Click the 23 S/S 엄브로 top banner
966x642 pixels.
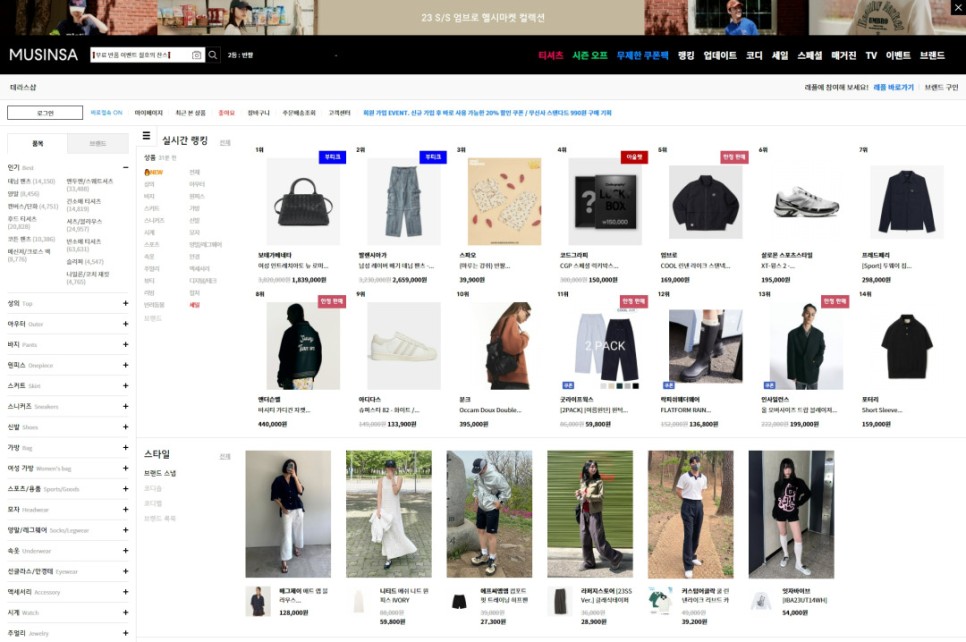tap(482, 17)
